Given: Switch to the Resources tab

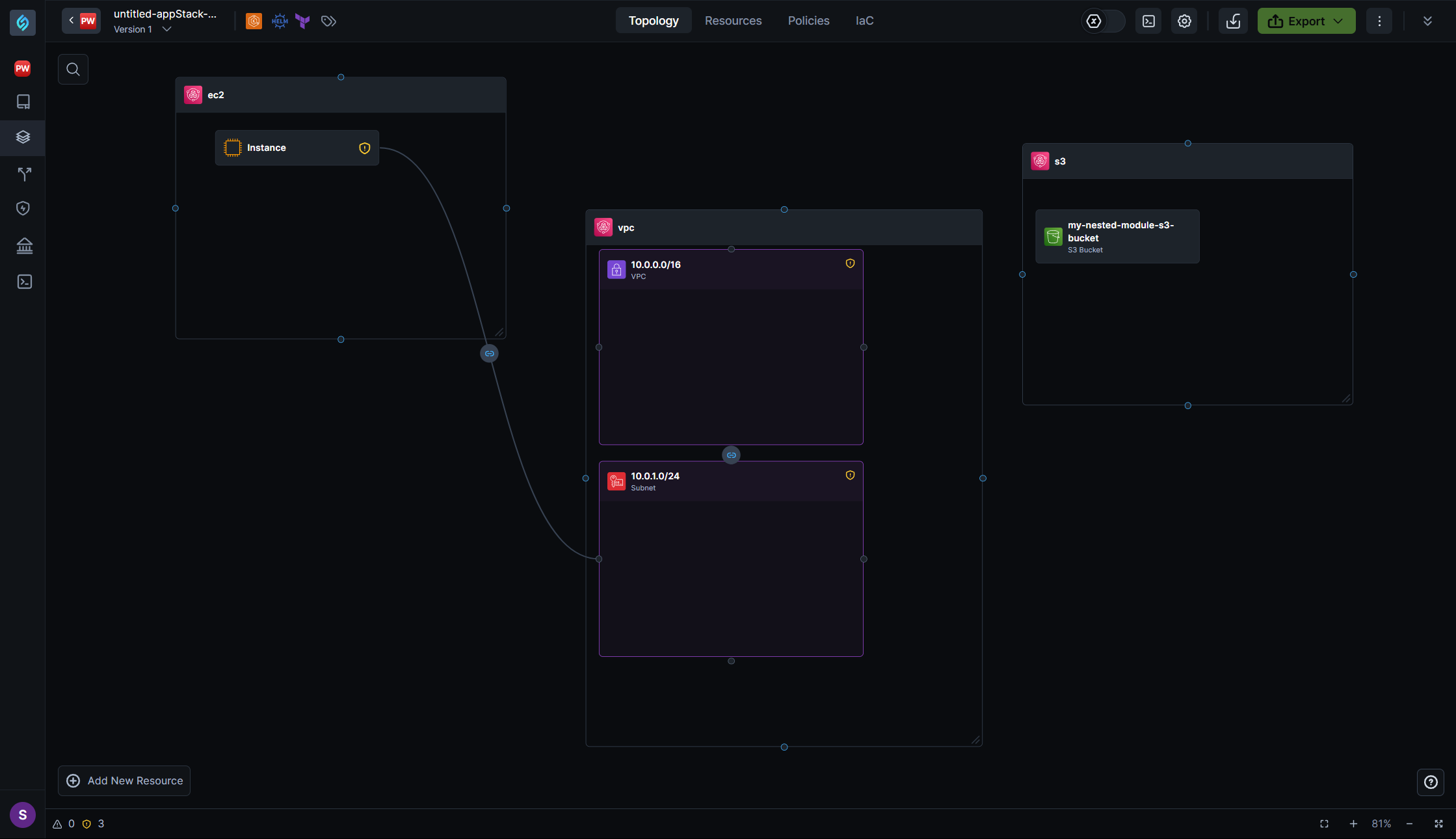Looking at the screenshot, I should pyautogui.click(x=733, y=21).
